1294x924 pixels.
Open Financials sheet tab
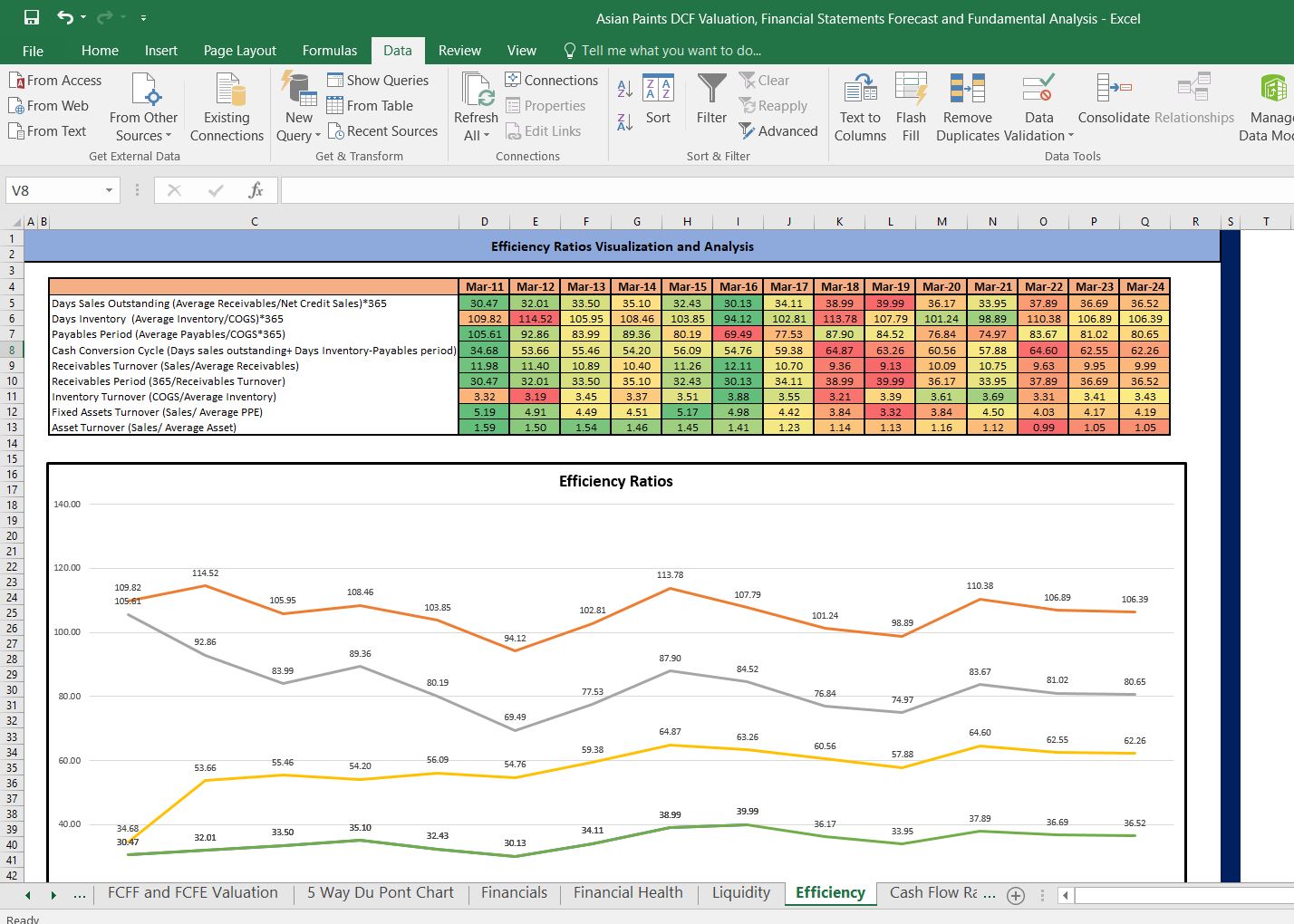(514, 892)
